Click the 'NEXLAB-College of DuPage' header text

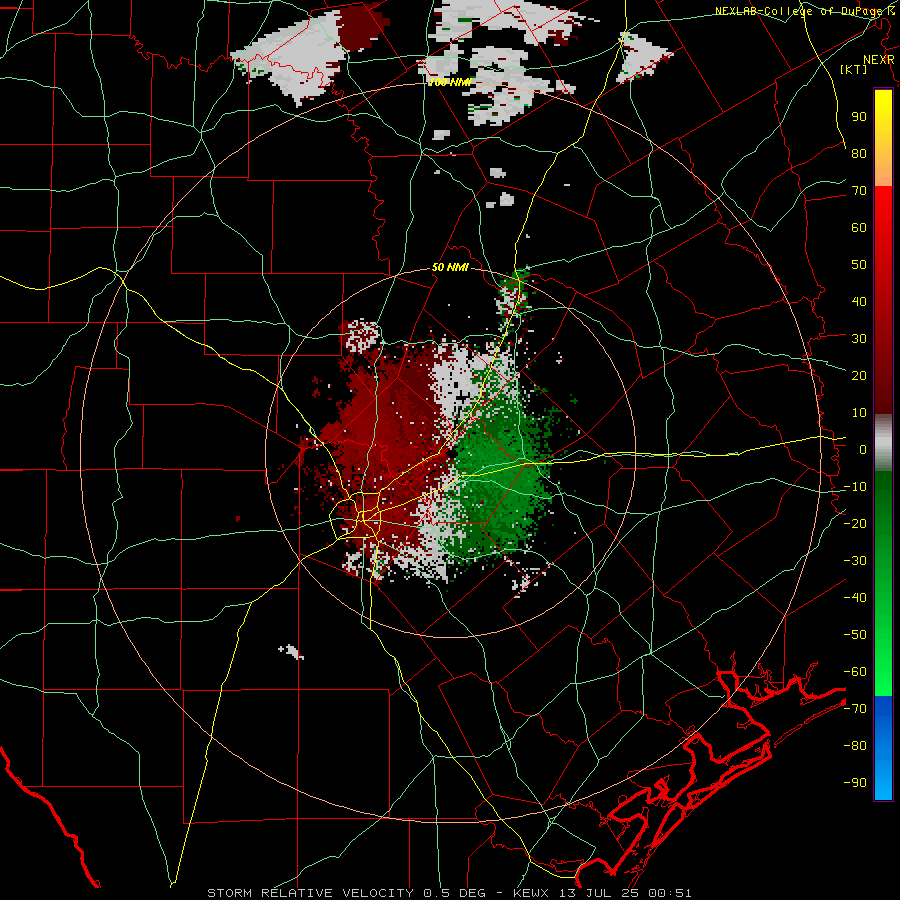(x=798, y=11)
